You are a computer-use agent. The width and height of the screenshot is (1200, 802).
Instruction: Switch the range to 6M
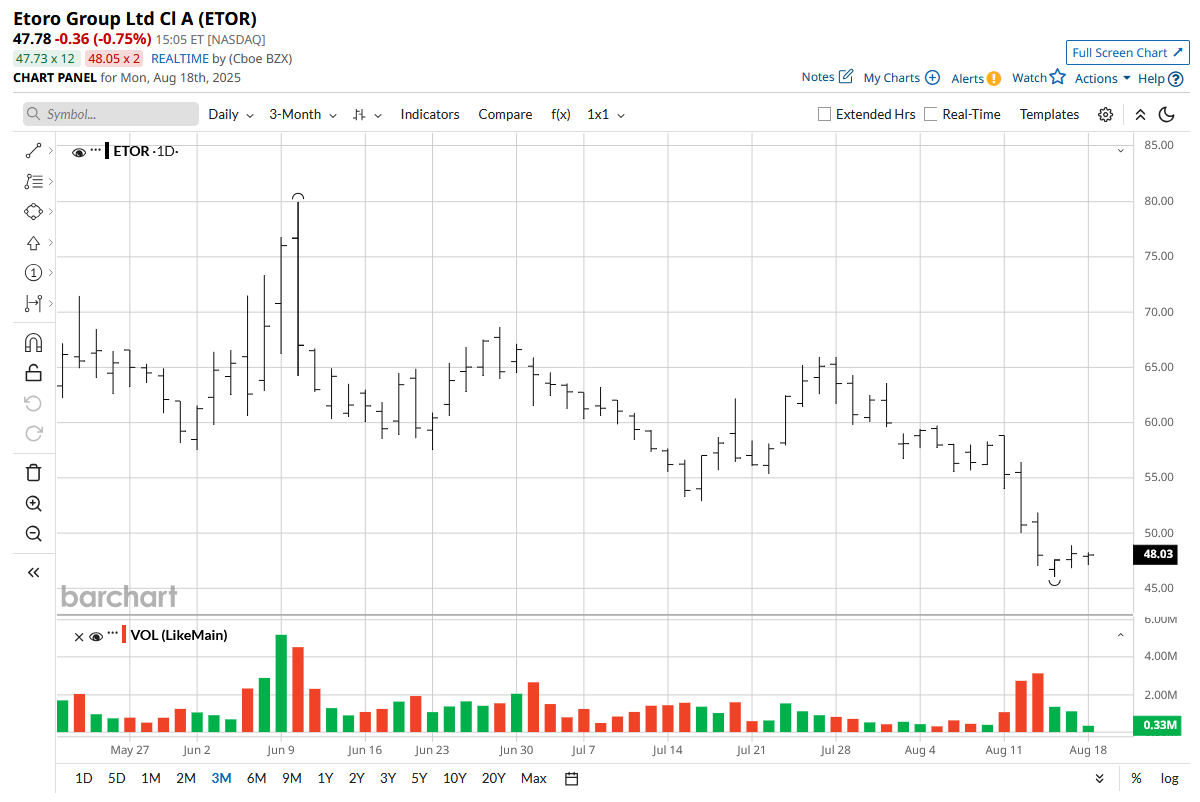coord(256,778)
